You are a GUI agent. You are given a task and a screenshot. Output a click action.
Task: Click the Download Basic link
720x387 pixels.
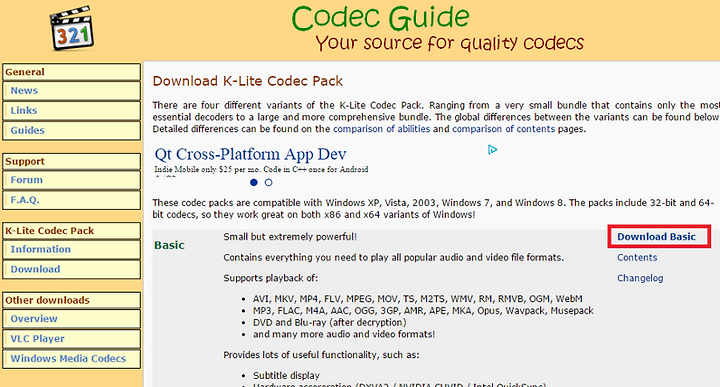click(x=656, y=237)
